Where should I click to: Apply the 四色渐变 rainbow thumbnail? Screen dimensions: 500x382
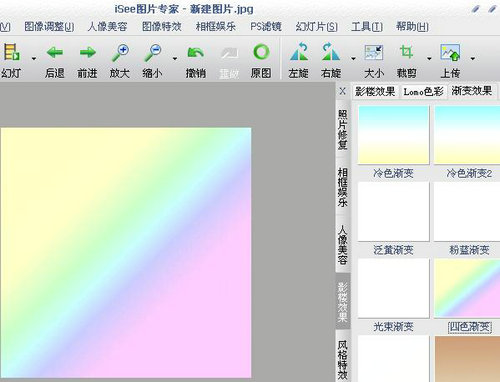(467, 288)
